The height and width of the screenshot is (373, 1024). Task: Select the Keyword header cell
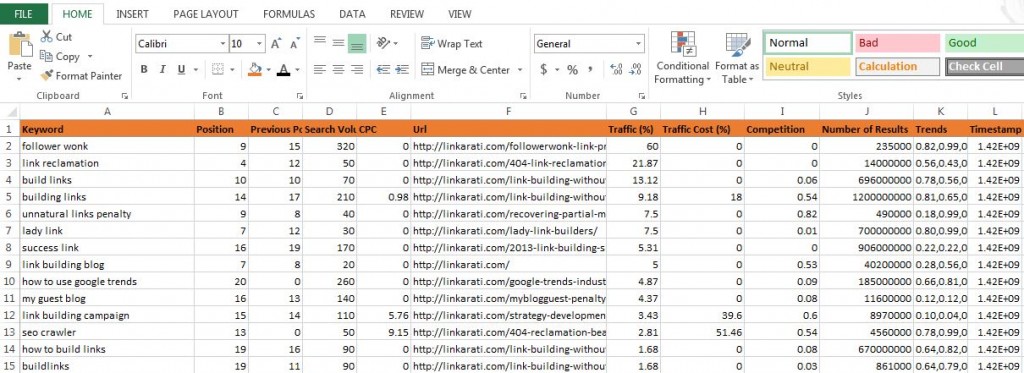[x=107, y=129]
